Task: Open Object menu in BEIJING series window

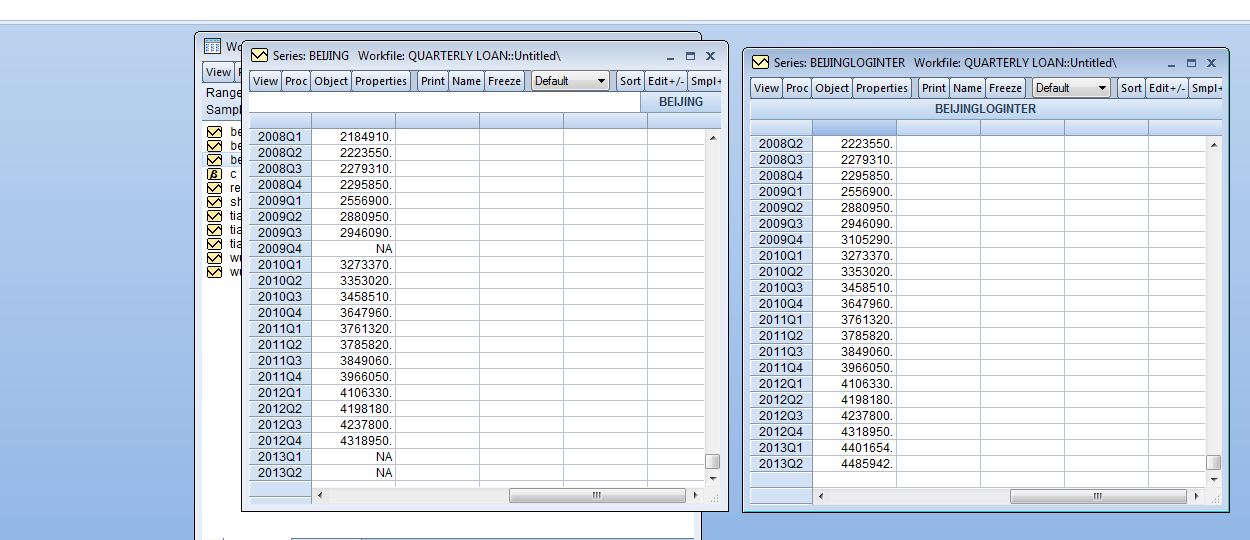Action: coord(331,81)
